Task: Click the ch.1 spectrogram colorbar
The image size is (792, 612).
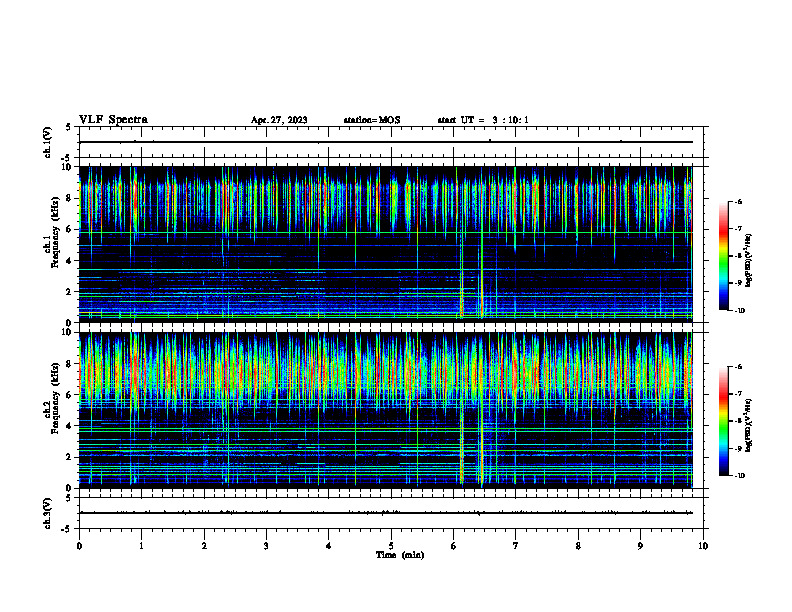Action: 723,256
